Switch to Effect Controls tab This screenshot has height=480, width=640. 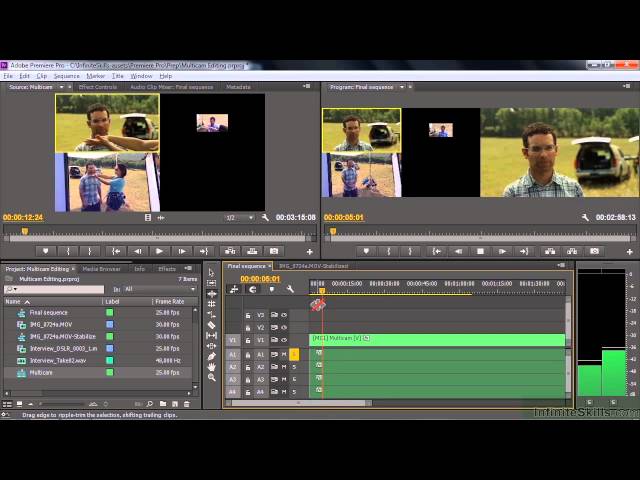click(98, 87)
